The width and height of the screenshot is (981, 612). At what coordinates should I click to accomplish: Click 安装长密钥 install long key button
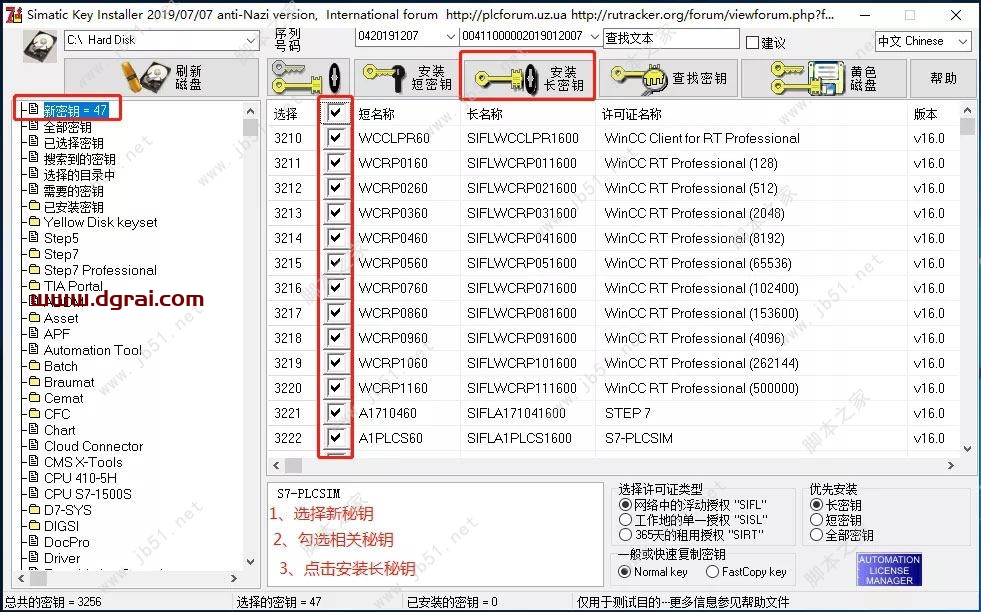point(528,78)
